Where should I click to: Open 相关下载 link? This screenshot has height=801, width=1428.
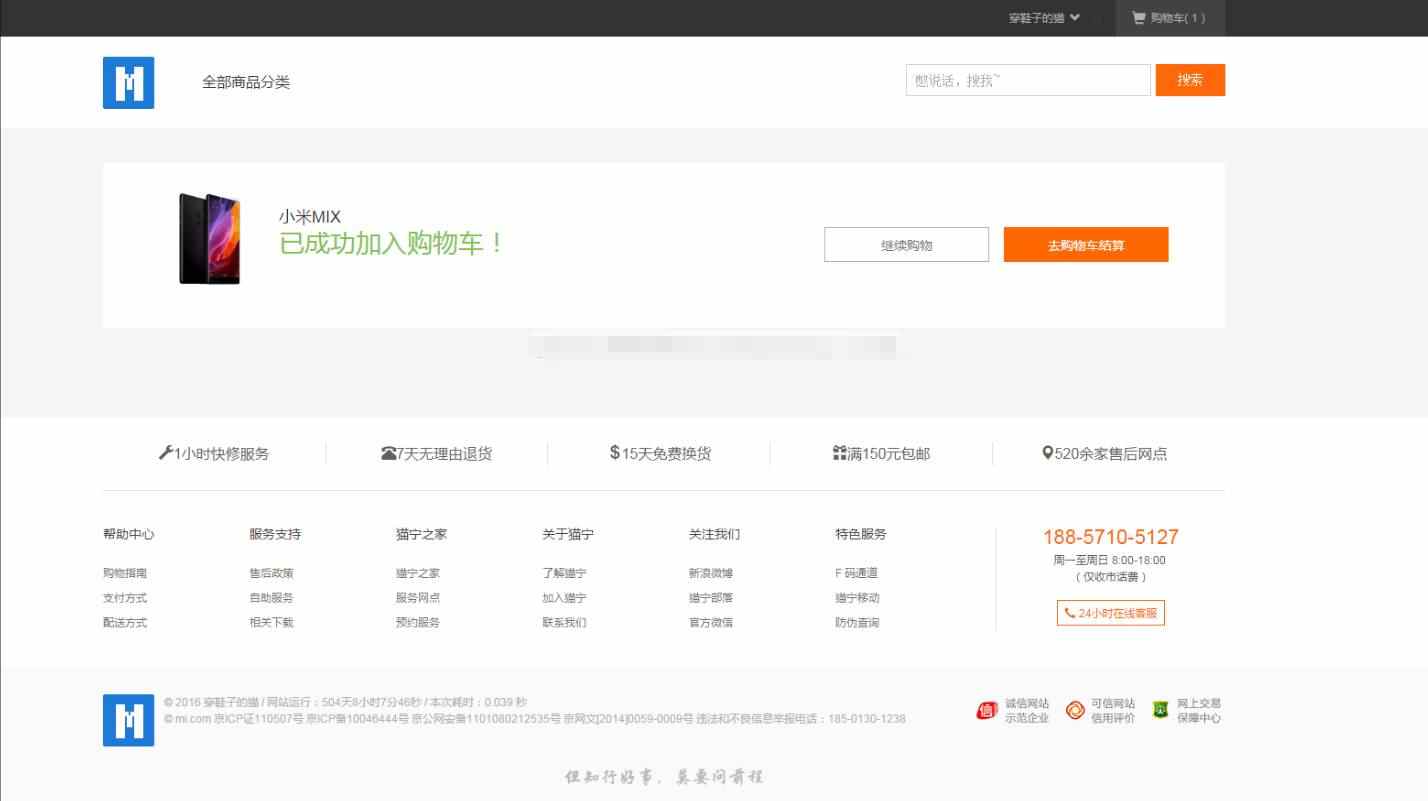coord(271,622)
